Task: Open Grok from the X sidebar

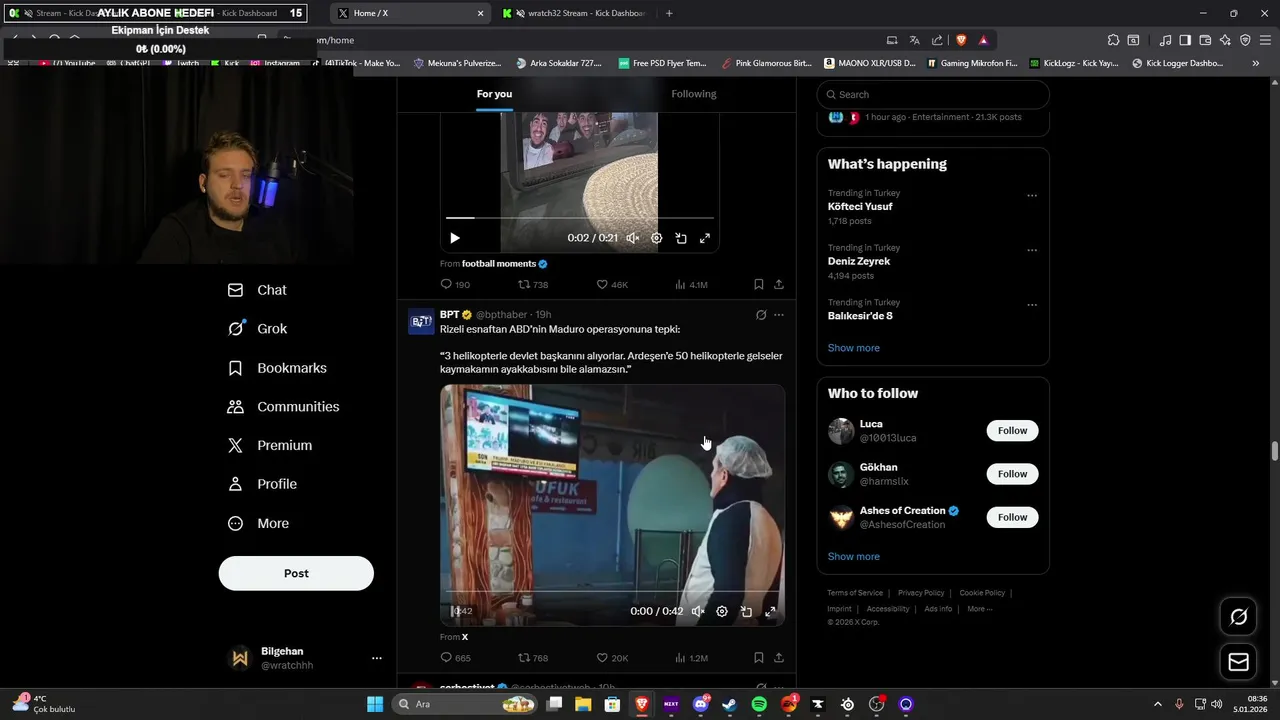Action: pos(257,329)
